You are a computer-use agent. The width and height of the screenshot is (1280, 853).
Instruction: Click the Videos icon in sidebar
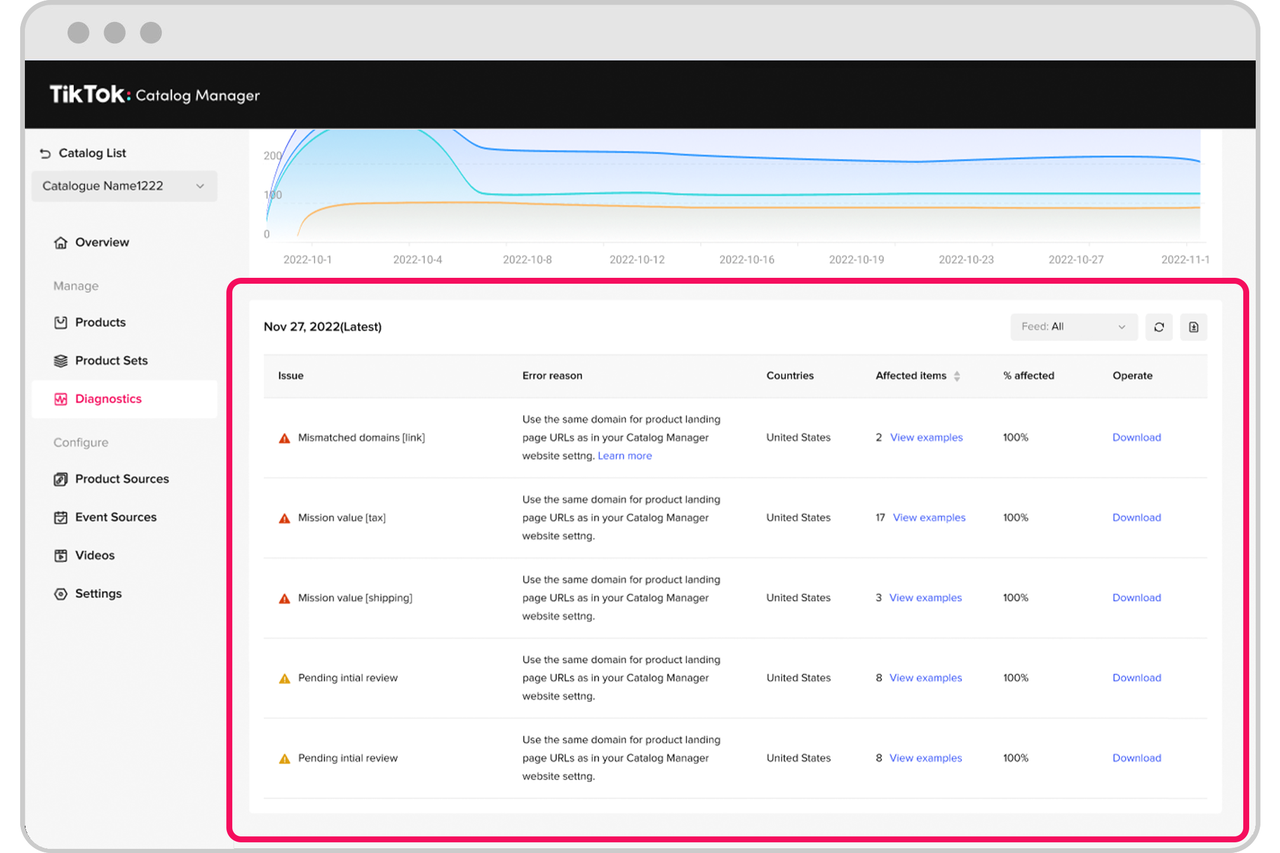pos(61,556)
